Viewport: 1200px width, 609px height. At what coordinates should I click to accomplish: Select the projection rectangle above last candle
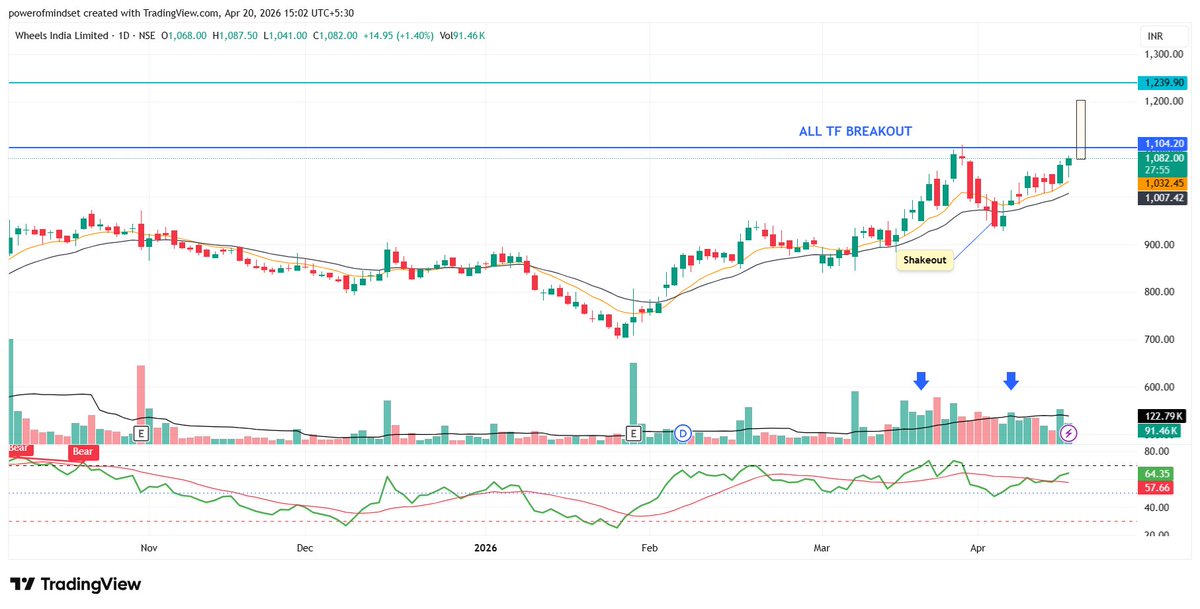pyautogui.click(x=1080, y=129)
